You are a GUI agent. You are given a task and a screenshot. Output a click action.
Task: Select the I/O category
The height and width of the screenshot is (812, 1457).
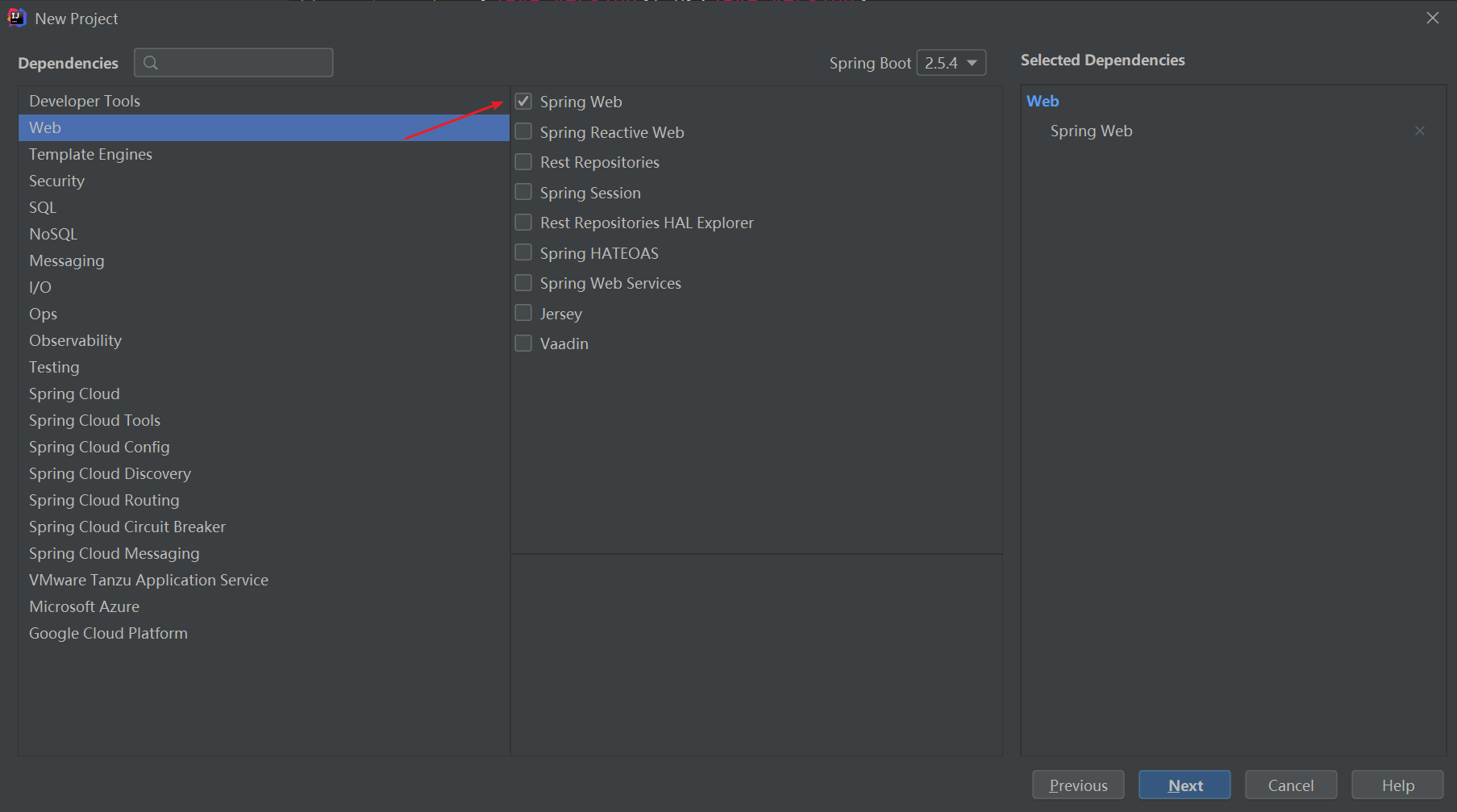coord(264,287)
